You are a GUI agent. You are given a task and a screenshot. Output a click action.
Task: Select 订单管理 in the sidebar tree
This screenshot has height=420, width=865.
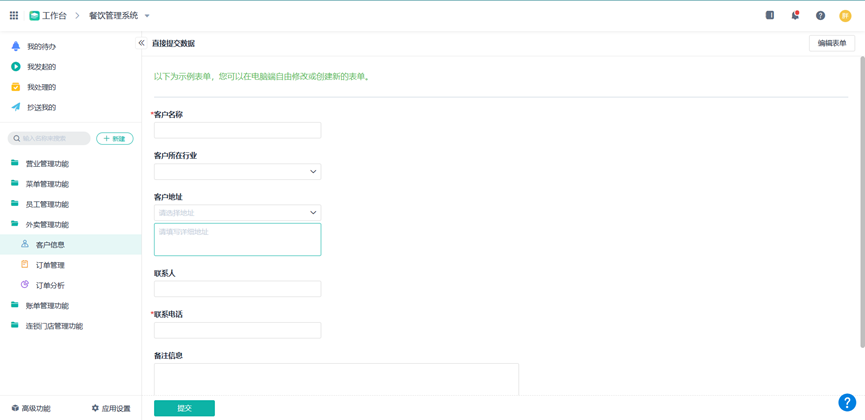tap(50, 265)
